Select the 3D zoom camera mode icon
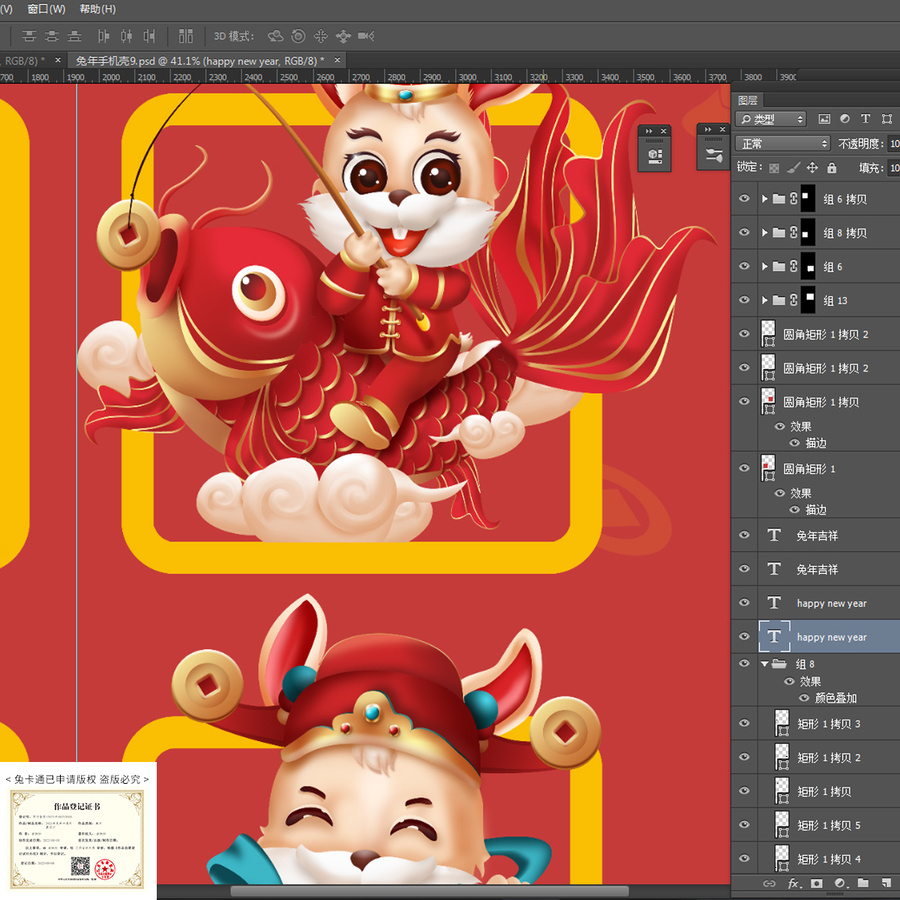 coord(366,36)
